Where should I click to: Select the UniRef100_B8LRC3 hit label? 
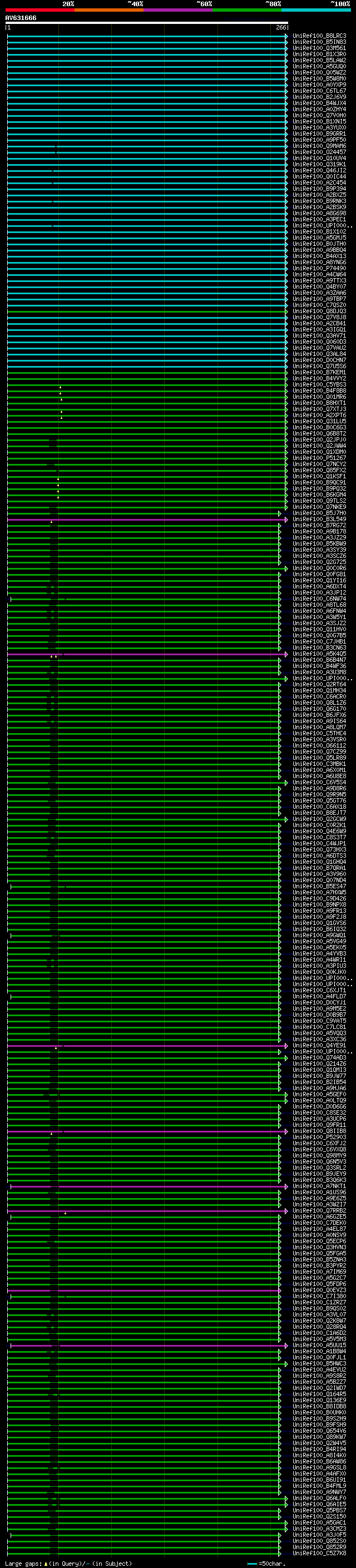(319, 36)
